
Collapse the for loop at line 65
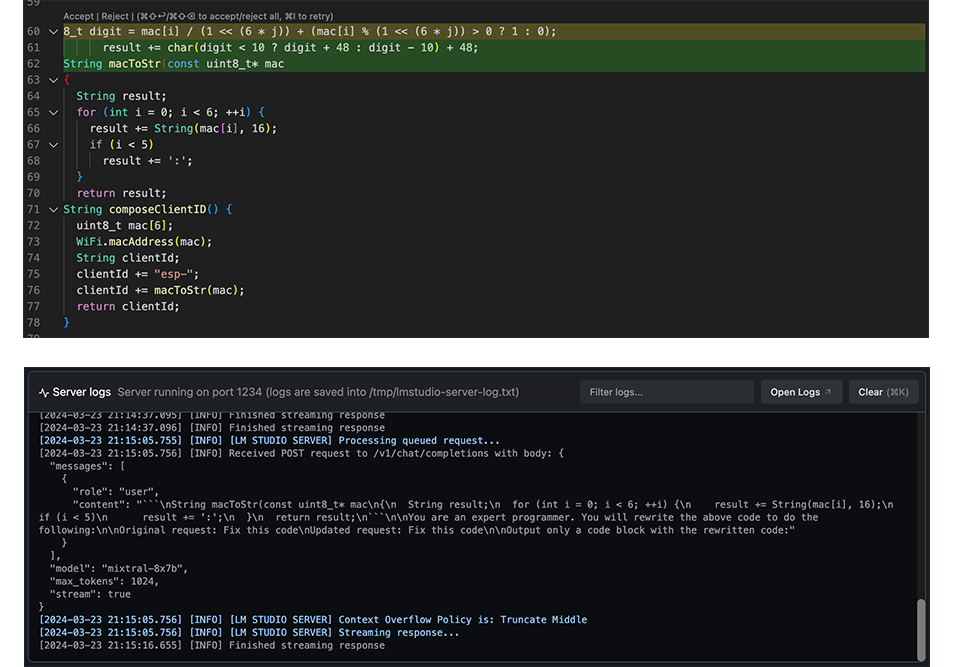53,112
